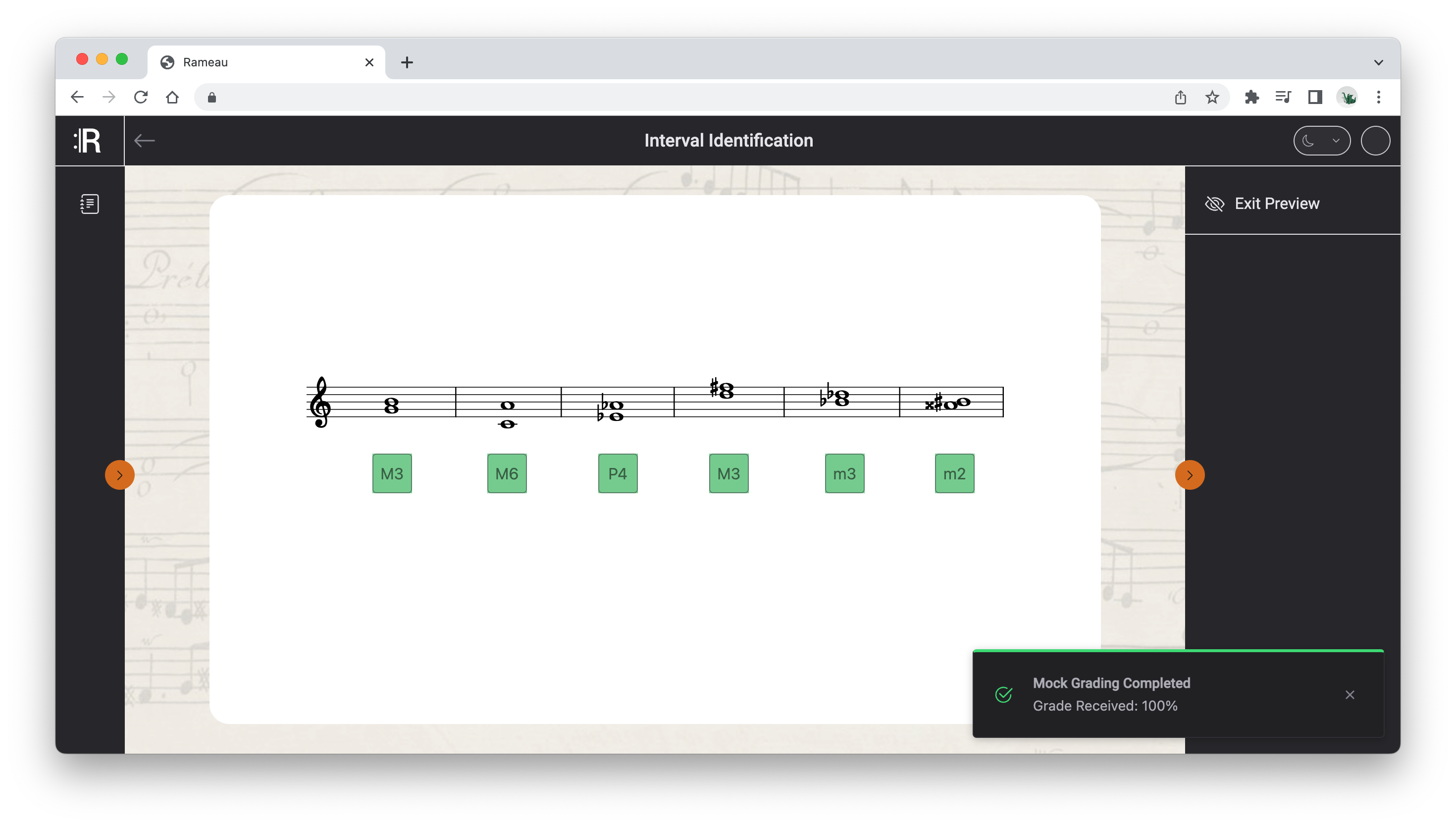The width and height of the screenshot is (1456, 827).
Task: Reload the page with the refresh icon
Action: click(141, 97)
